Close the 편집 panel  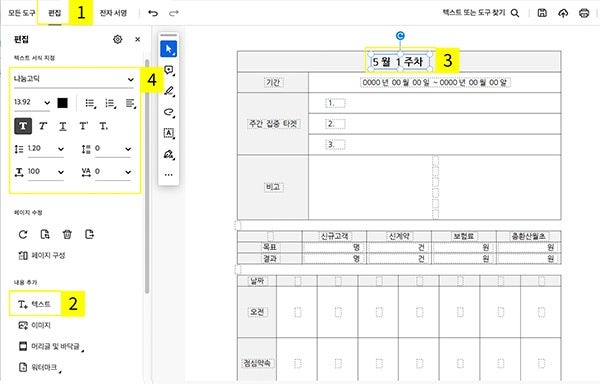click(x=138, y=39)
